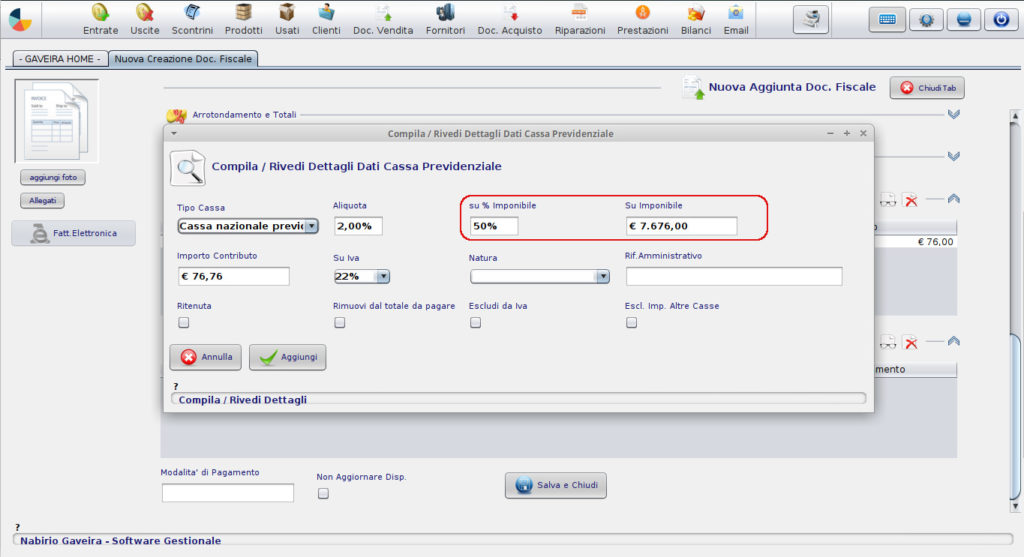Expand the Arrotondamento e Totali chevron
This screenshot has width=1024, height=557.
click(953, 115)
